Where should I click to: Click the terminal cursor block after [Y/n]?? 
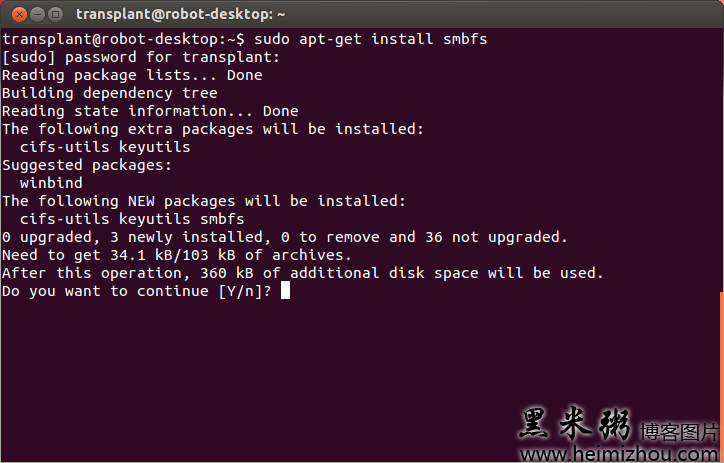[285, 291]
